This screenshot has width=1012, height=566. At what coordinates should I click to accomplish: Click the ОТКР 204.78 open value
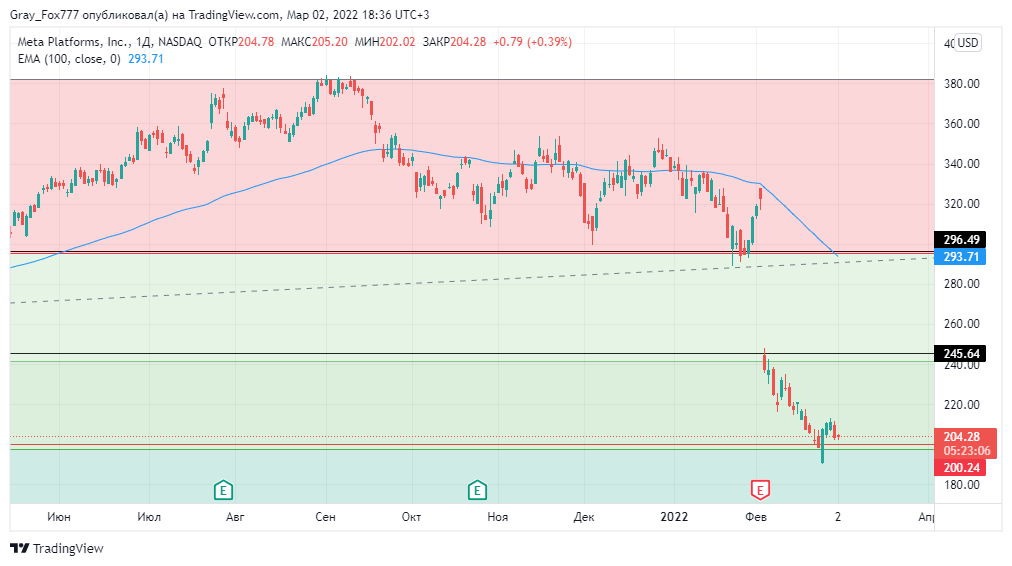[241, 42]
